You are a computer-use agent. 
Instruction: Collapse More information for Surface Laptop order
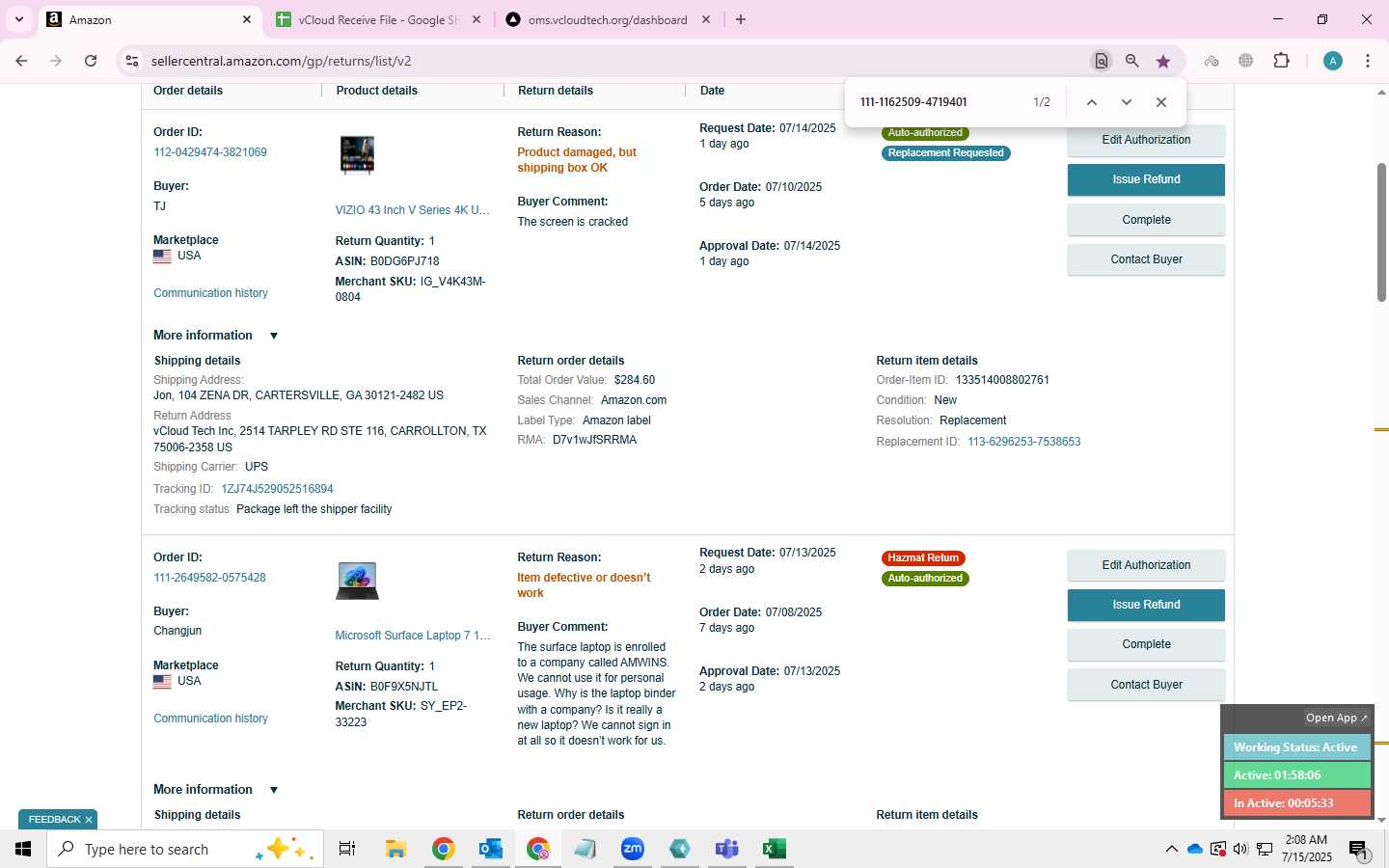pos(216,790)
